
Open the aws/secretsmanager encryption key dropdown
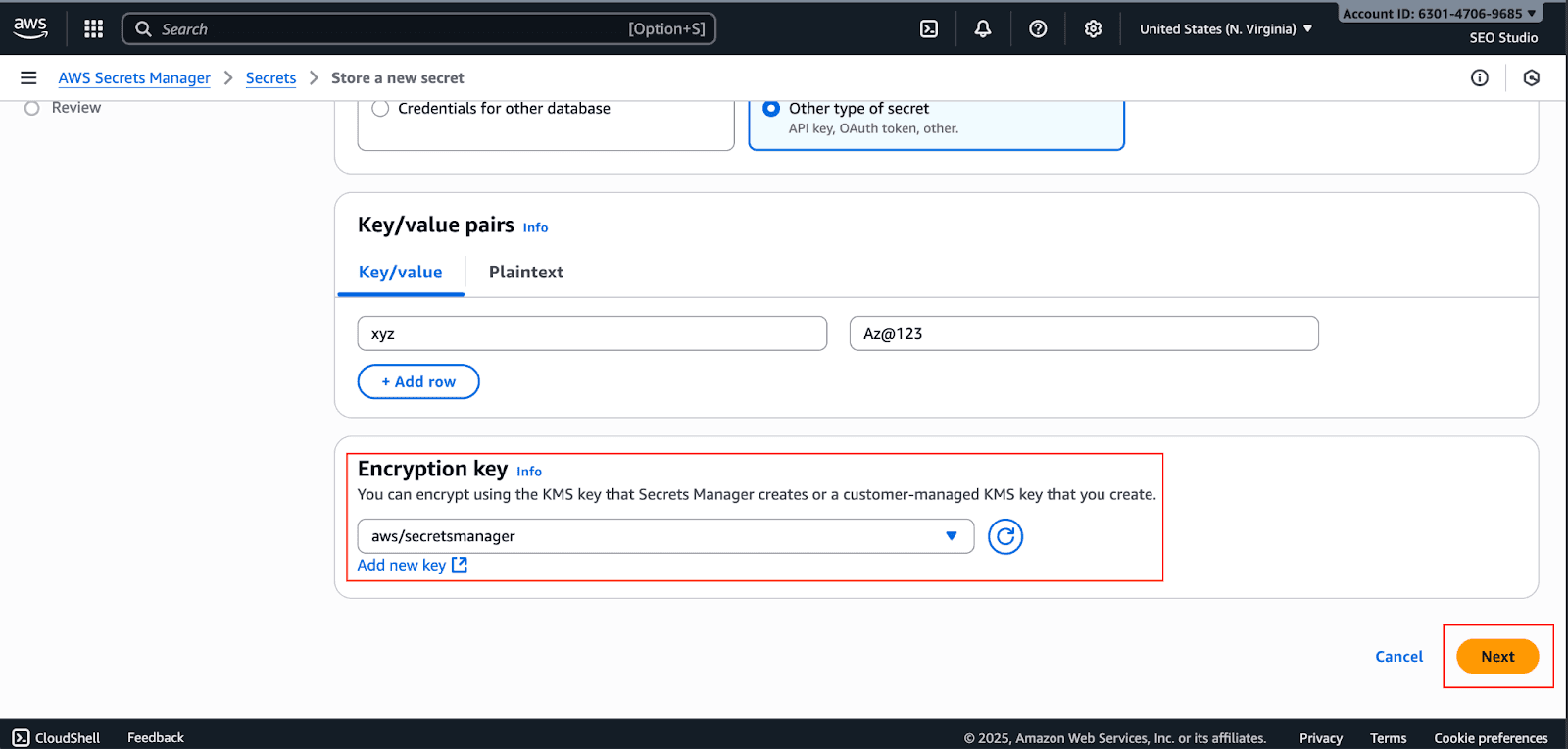(x=666, y=536)
